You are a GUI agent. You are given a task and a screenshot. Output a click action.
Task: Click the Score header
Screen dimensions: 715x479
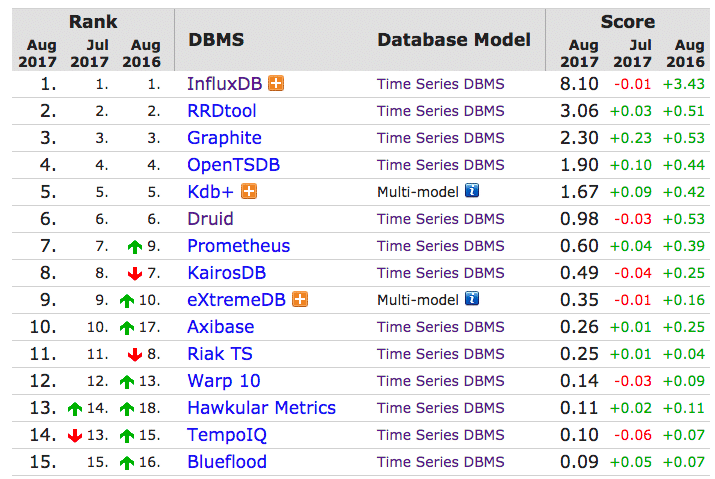point(628,21)
